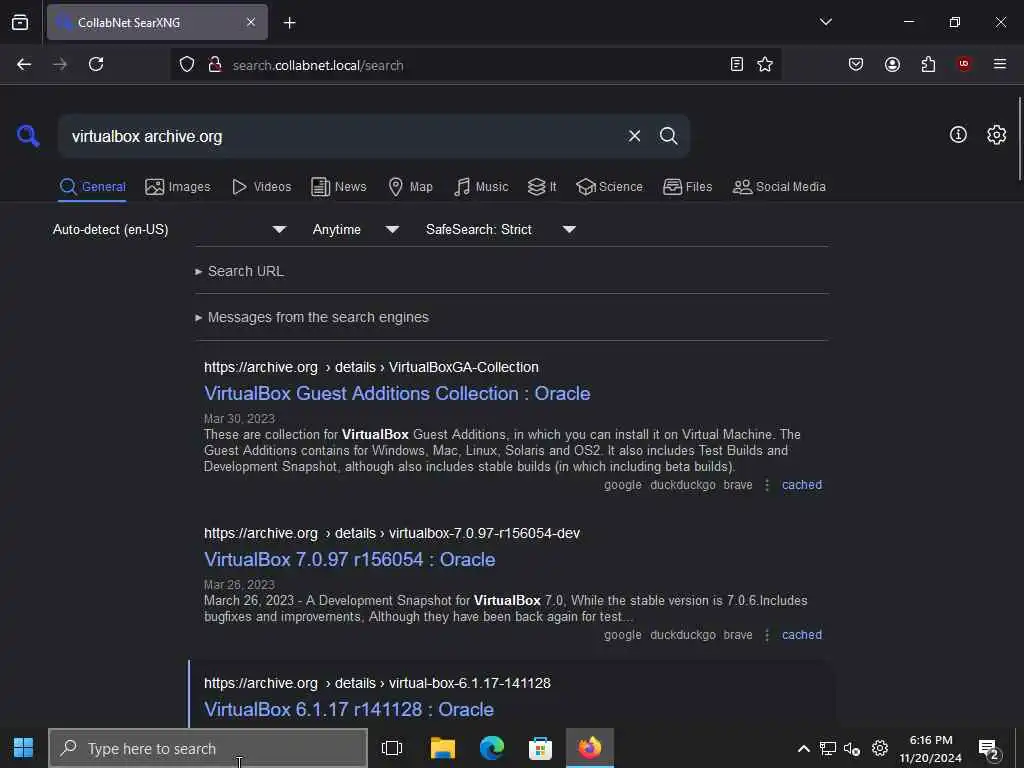Open tracking protection shield icon
This screenshot has height=768, width=1024.
(187, 65)
